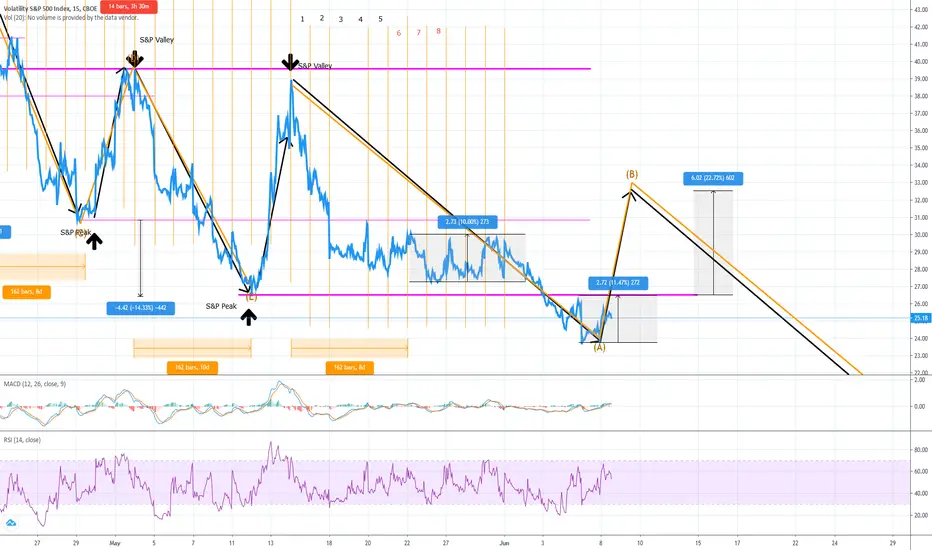
Task: Click 43.00 on the price scale
Action: pyautogui.click(x=921, y=10)
